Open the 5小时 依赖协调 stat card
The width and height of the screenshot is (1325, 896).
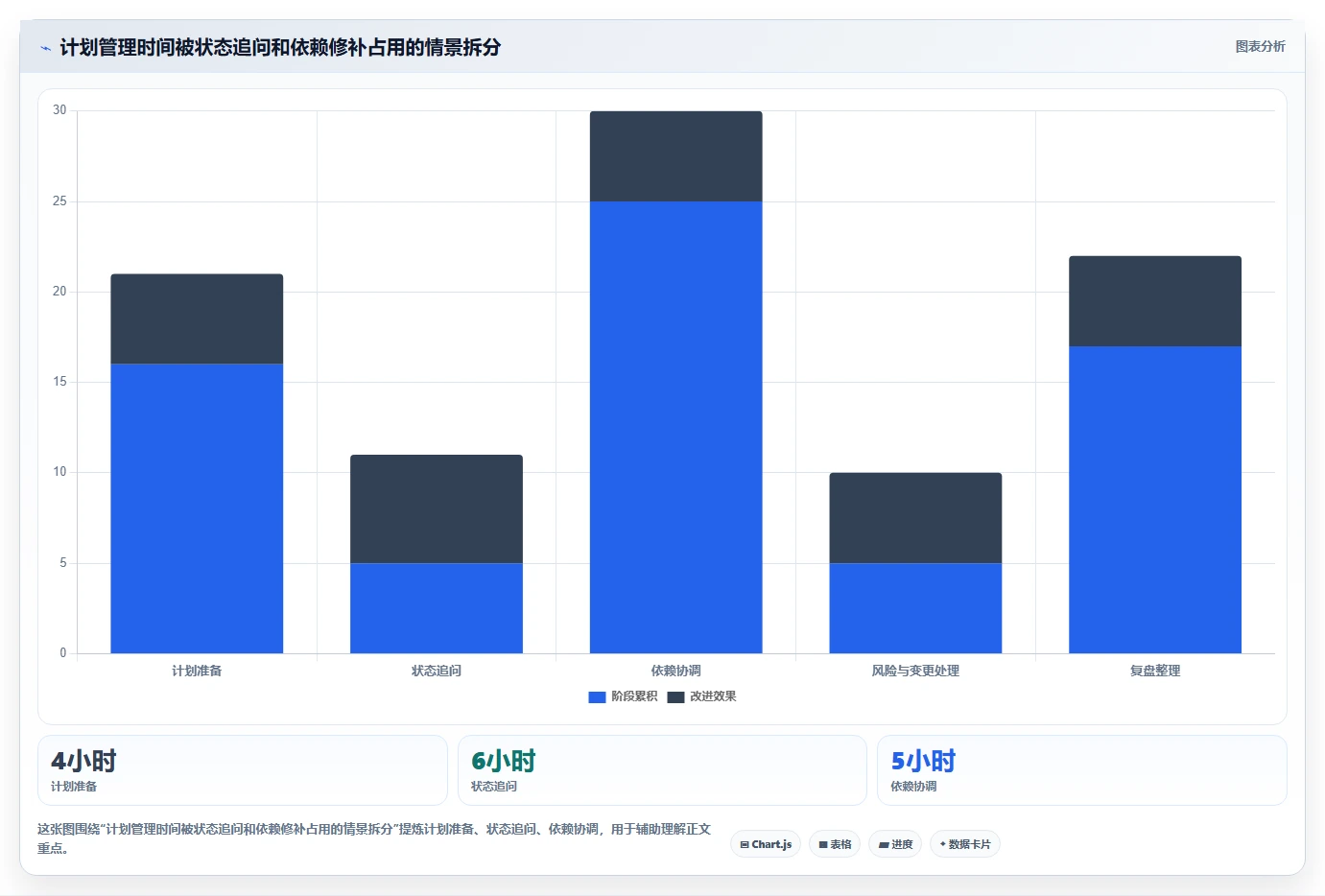coord(1082,770)
